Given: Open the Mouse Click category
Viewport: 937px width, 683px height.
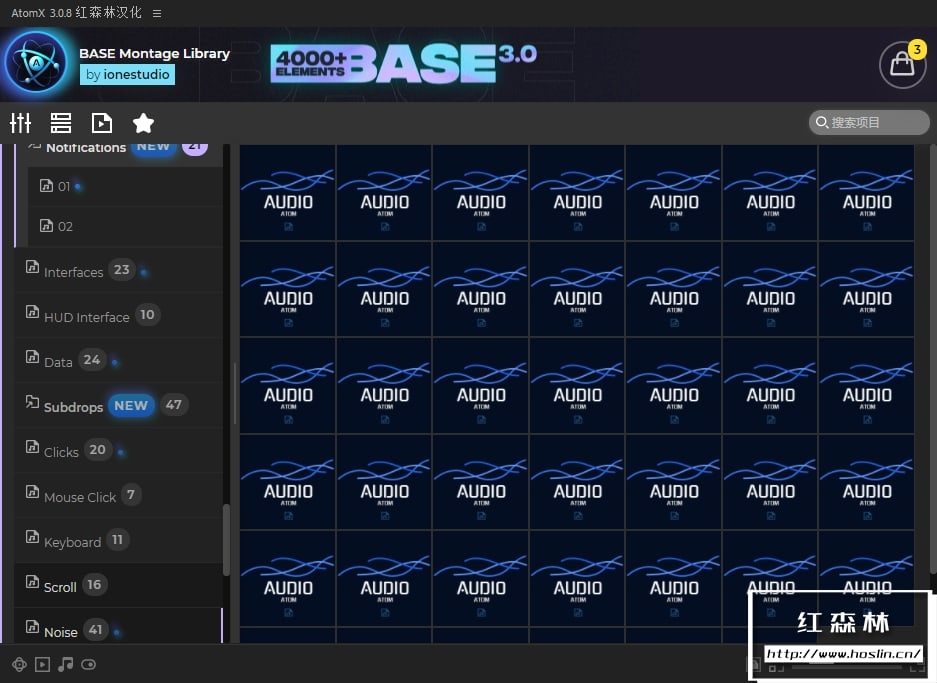Looking at the screenshot, I should (x=118, y=495).
